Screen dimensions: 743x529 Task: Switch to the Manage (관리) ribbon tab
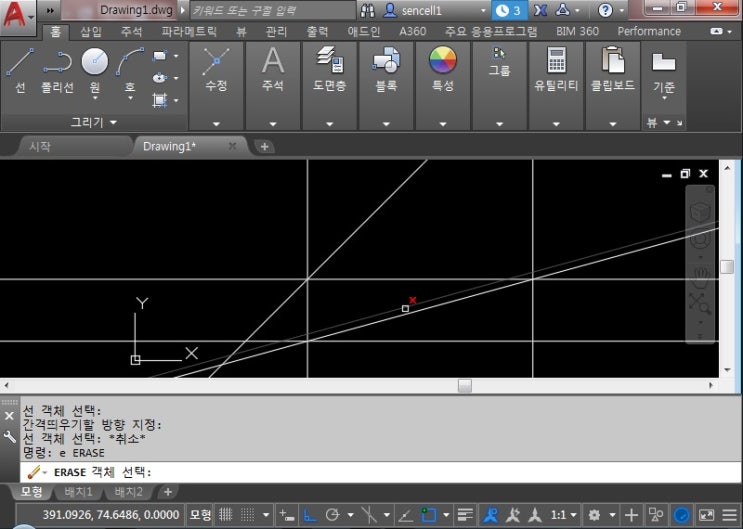point(276,32)
